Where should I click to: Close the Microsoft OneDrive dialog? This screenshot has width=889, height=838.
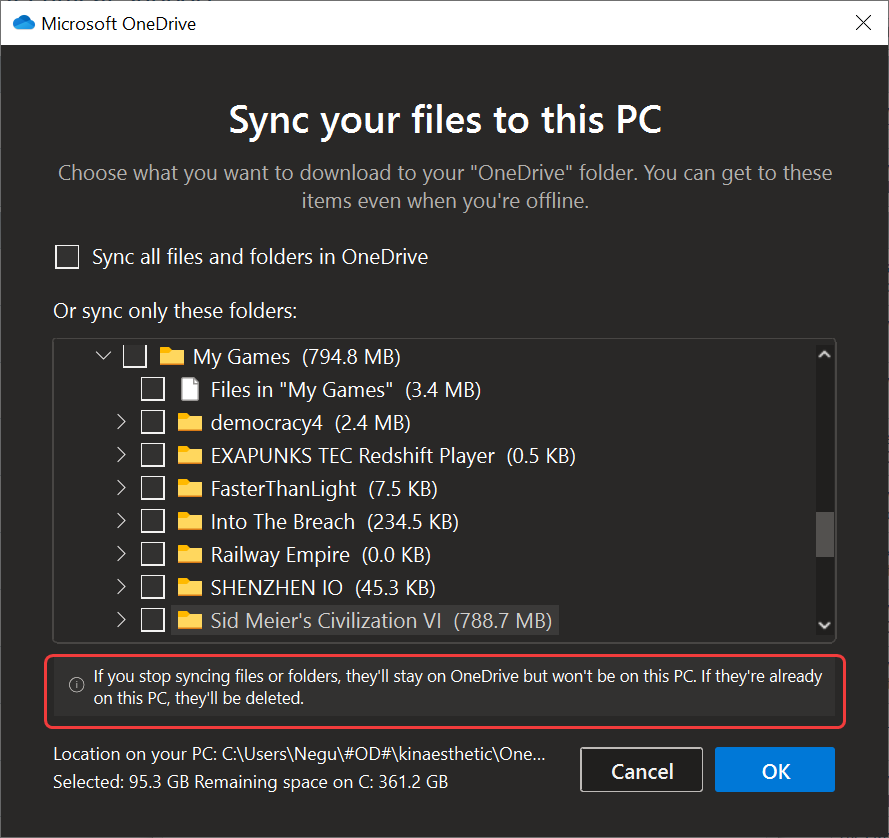(863, 23)
